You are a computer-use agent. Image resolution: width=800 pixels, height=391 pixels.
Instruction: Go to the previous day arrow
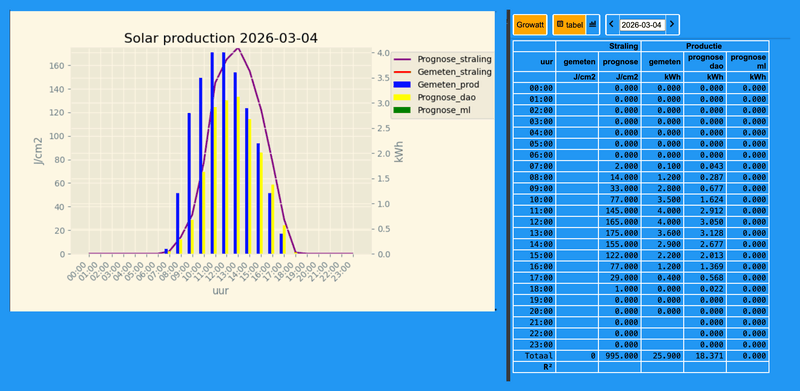point(612,25)
